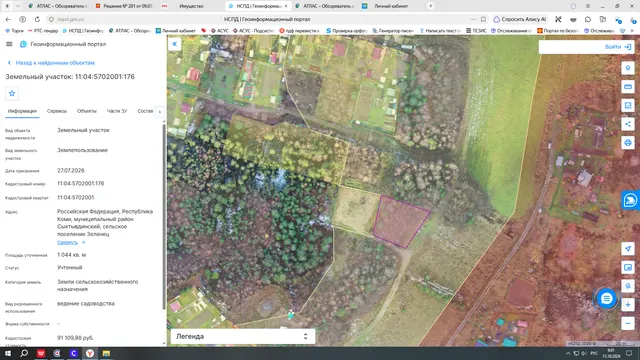The height and width of the screenshot is (360, 640).
Task: Click the info panel vertical scrollbar
Action: pos(164,216)
